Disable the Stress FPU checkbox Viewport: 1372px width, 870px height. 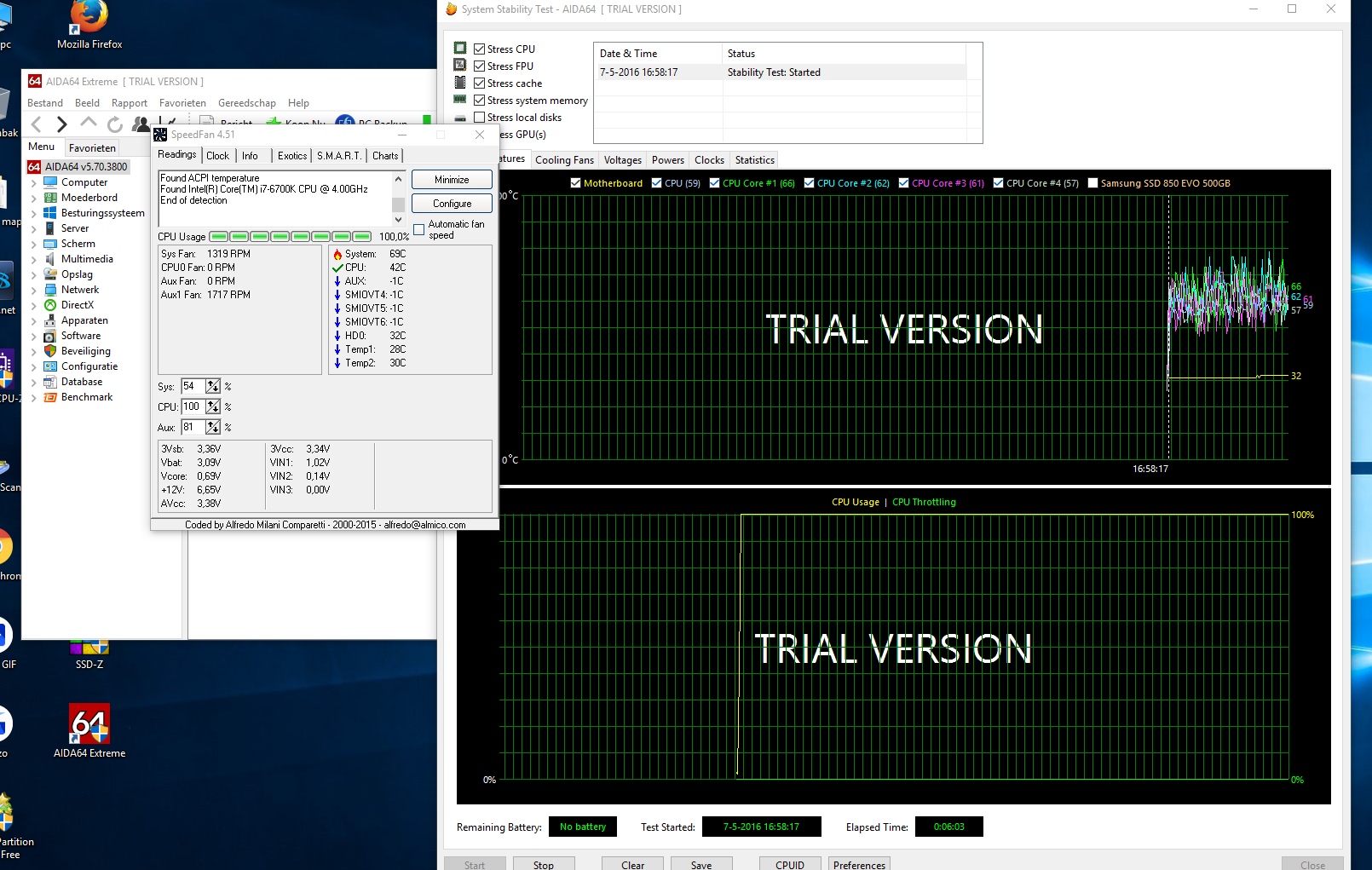point(480,66)
